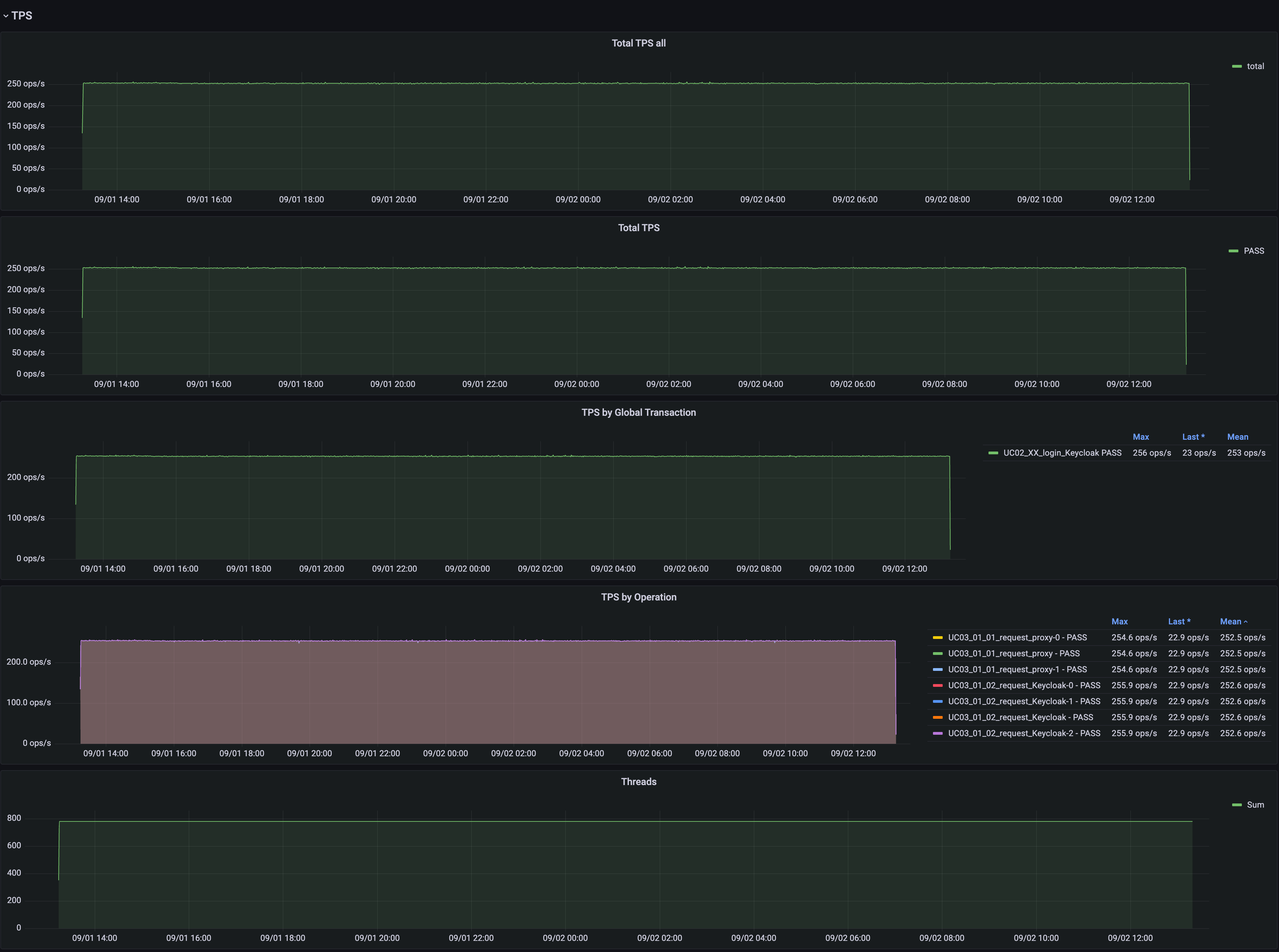This screenshot has height=952, width=1279.
Task: Open the Total TPS all panel title
Action: tap(638, 43)
